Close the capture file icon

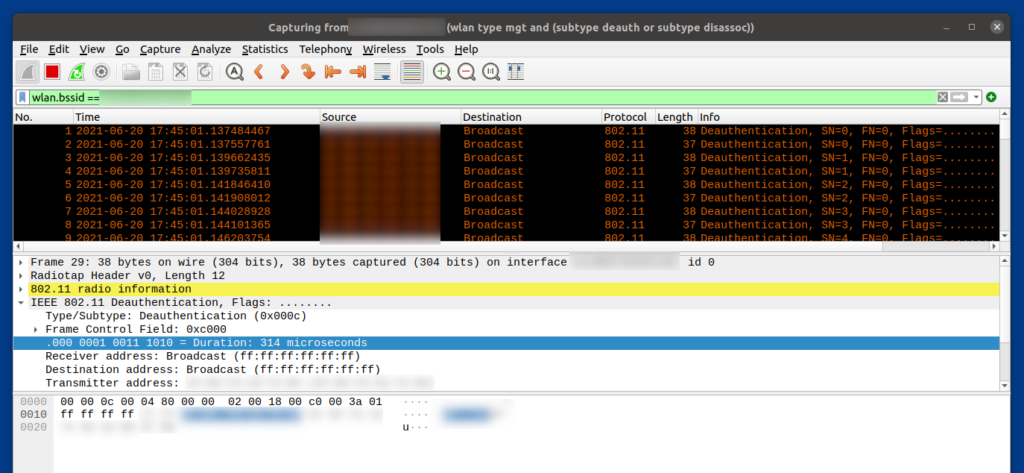click(x=180, y=72)
